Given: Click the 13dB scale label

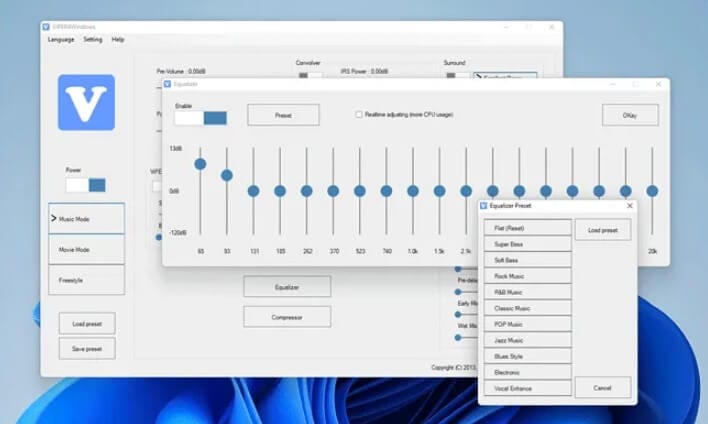Looking at the screenshot, I should pos(176,149).
